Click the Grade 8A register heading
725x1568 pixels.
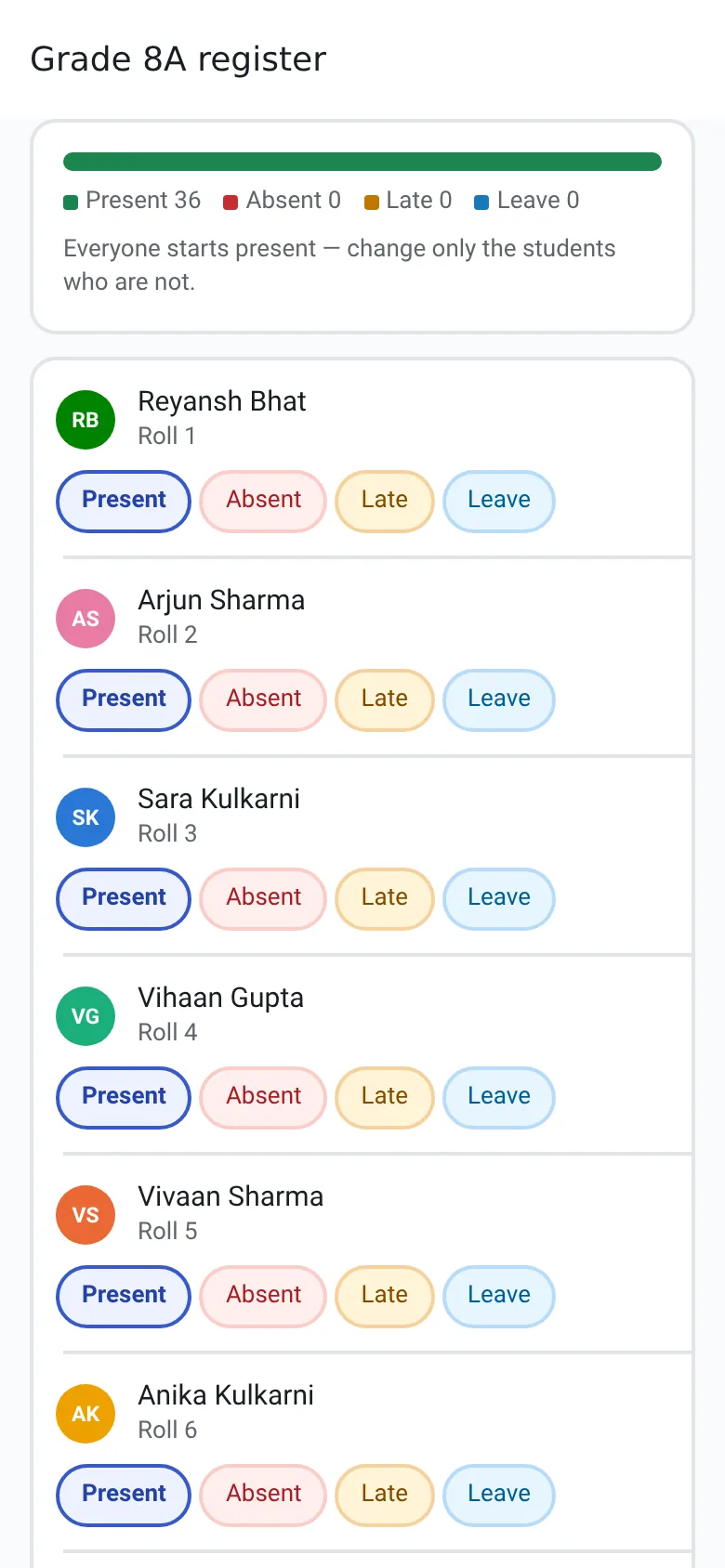click(x=178, y=59)
